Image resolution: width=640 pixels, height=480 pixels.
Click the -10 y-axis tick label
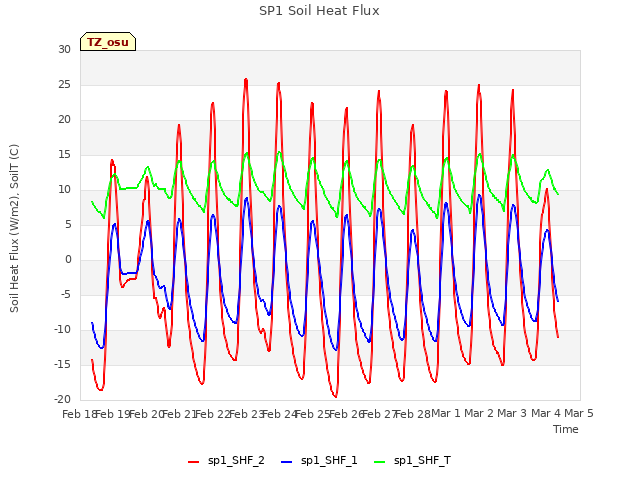pyautogui.click(x=62, y=329)
